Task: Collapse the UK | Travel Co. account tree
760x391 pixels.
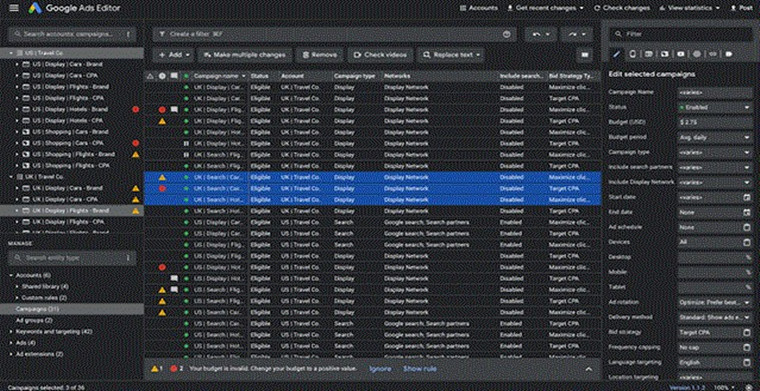Action: [x=11, y=177]
